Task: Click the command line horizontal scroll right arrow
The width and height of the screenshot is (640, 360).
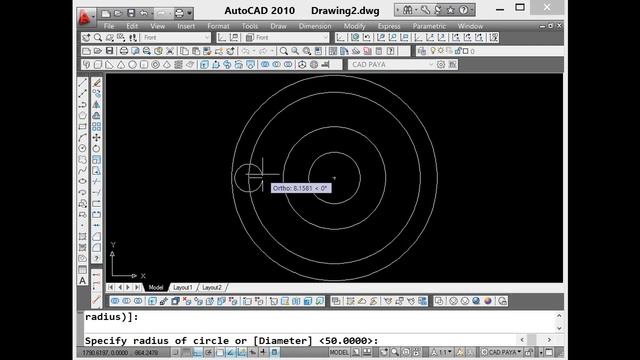Action: (549, 340)
